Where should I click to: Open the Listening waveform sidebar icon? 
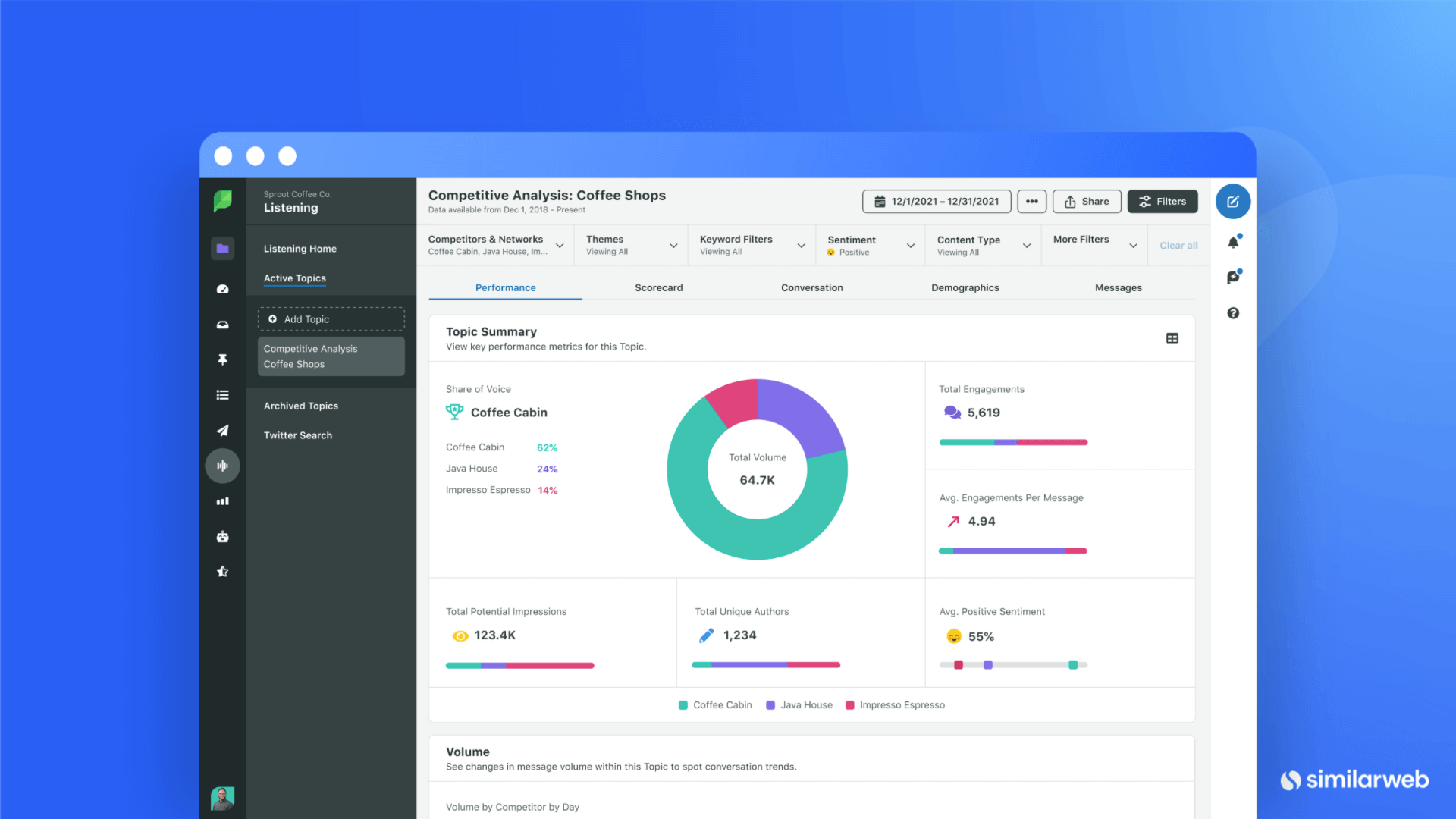pos(222,466)
